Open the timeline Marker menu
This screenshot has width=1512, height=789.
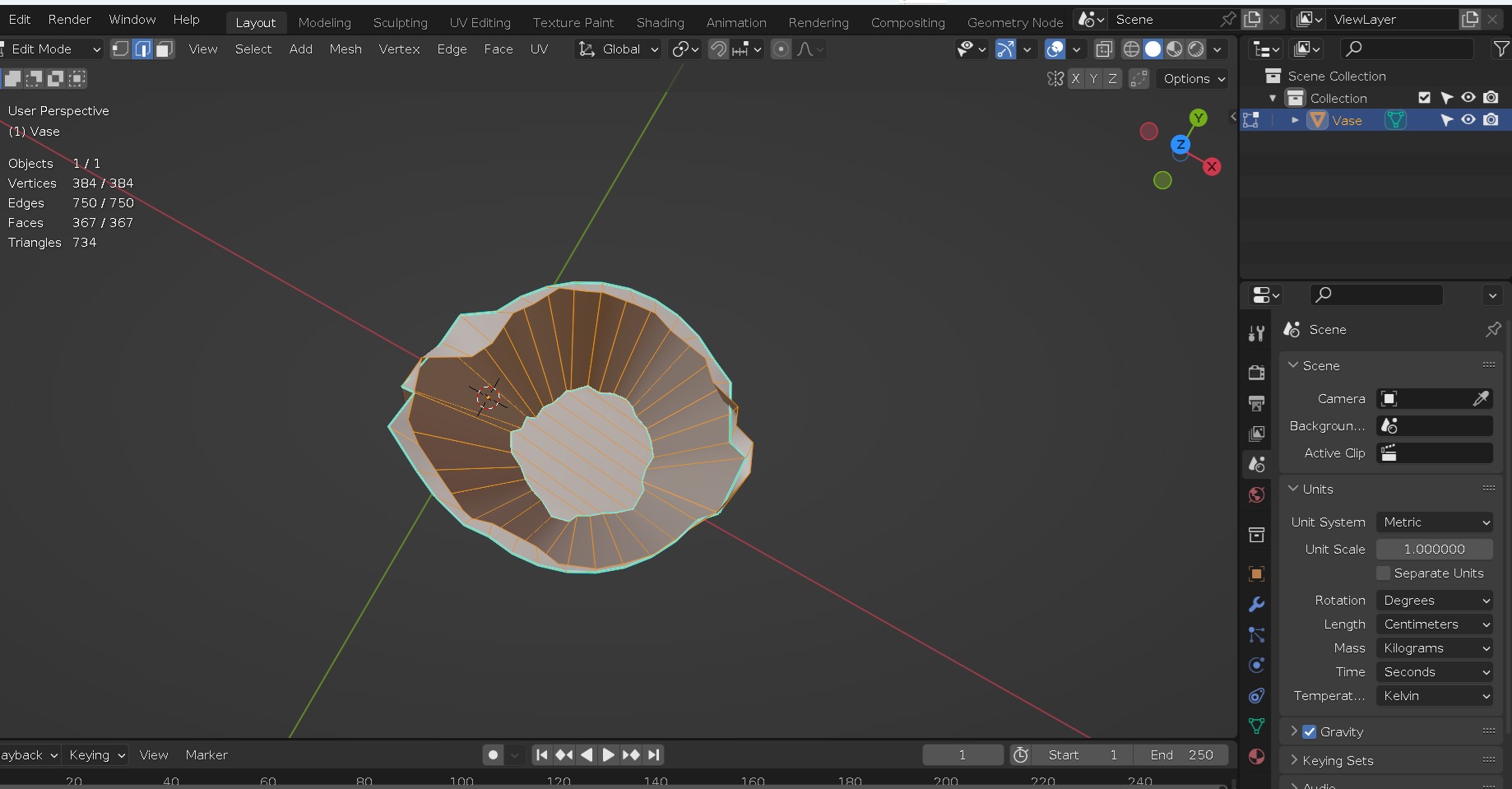click(x=206, y=754)
